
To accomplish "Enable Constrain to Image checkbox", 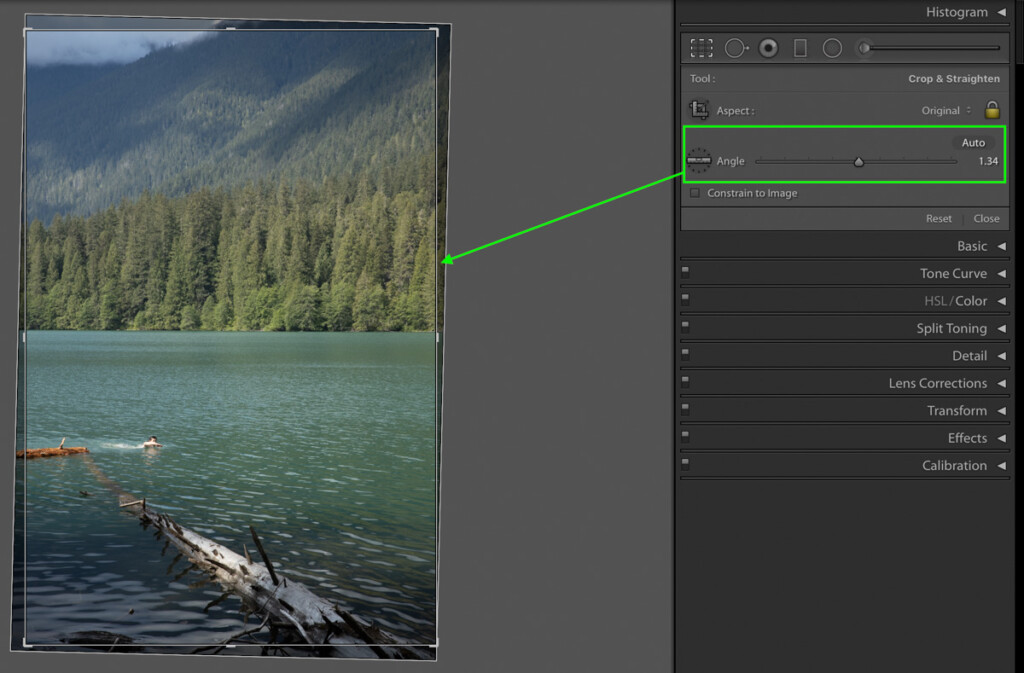I will coord(695,193).
